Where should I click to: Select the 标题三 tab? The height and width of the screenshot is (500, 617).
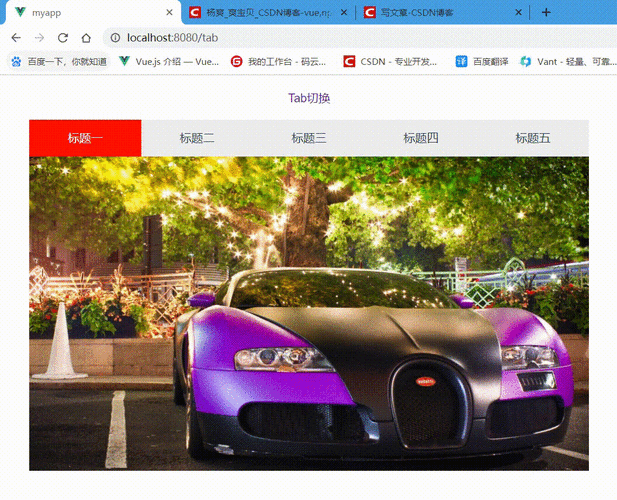point(309,138)
